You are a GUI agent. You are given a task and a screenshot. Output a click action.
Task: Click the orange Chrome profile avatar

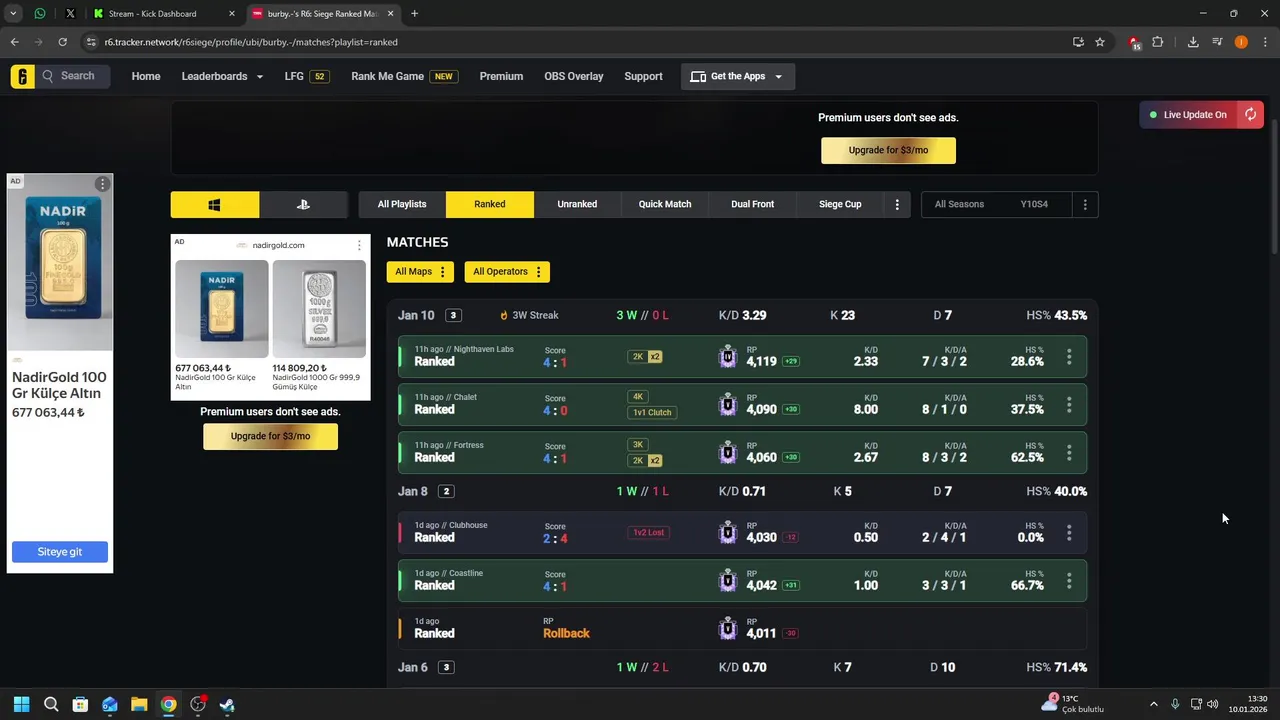(x=1241, y=42)
